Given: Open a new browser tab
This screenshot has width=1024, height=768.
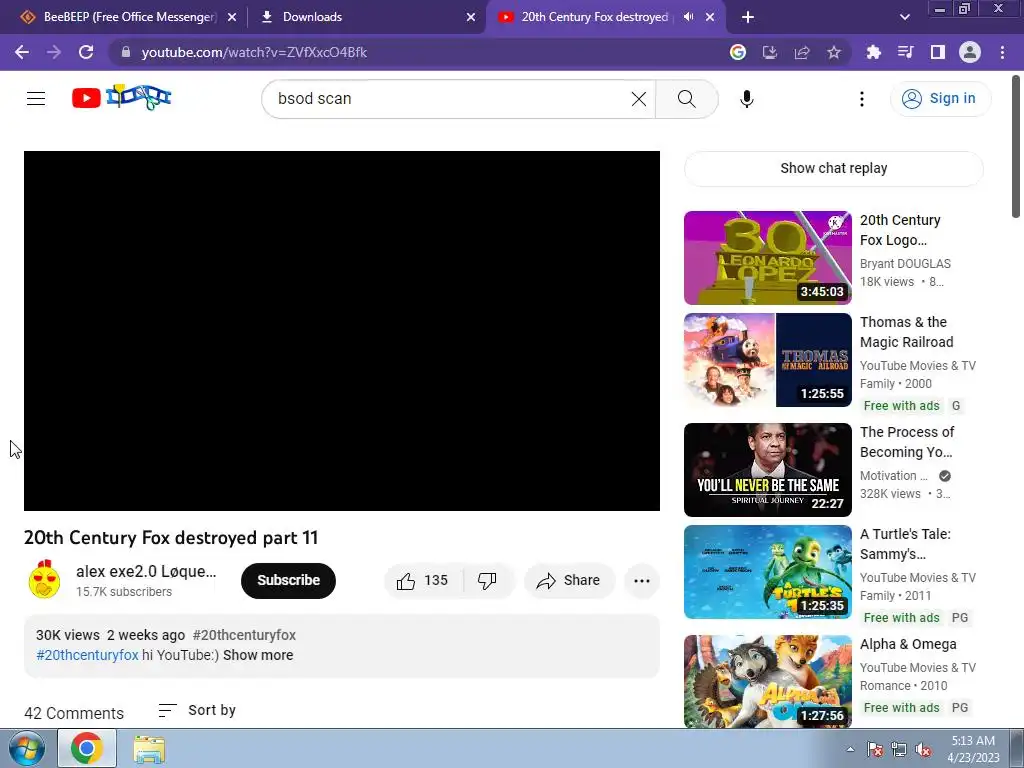Looking at the screenshot, I should point(748,17).
